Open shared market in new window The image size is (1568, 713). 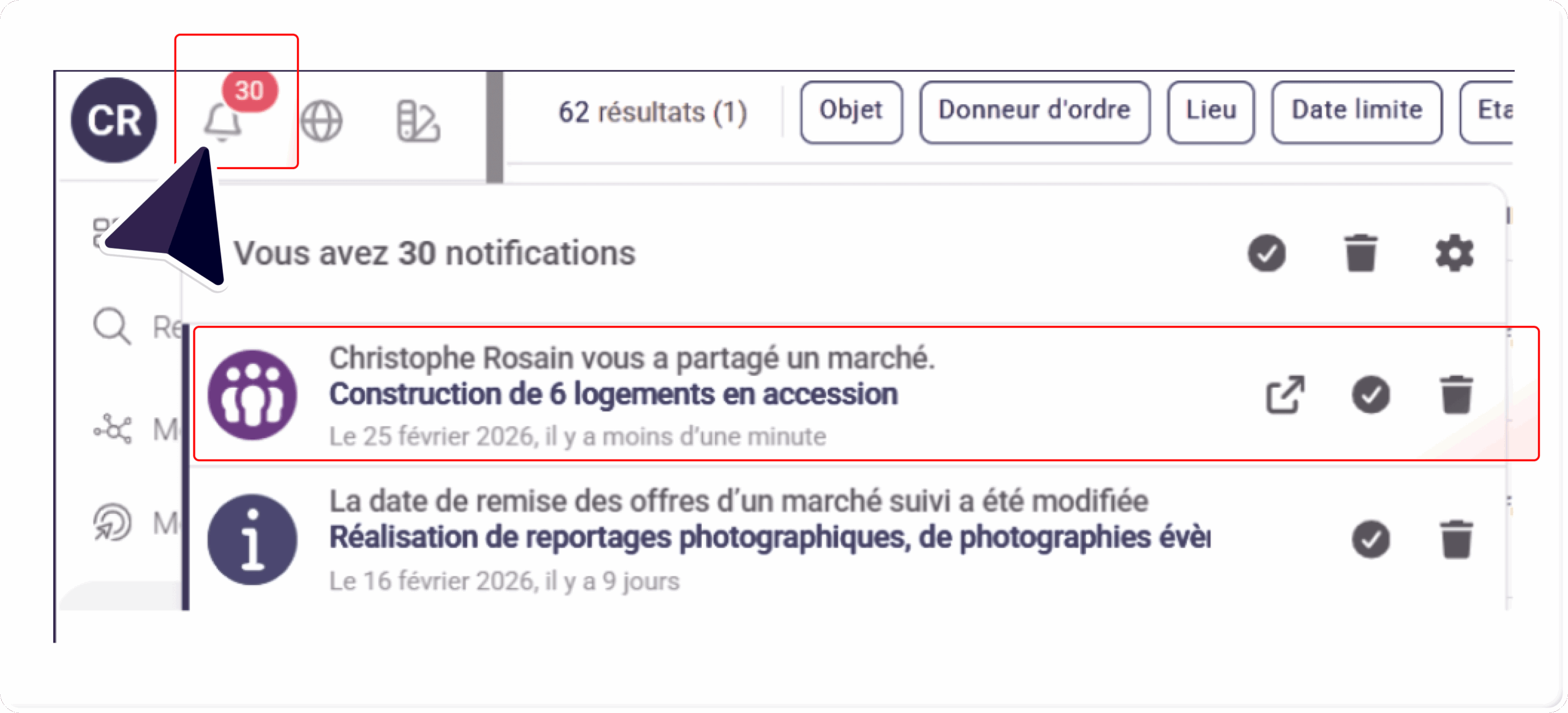(1285, 394)
